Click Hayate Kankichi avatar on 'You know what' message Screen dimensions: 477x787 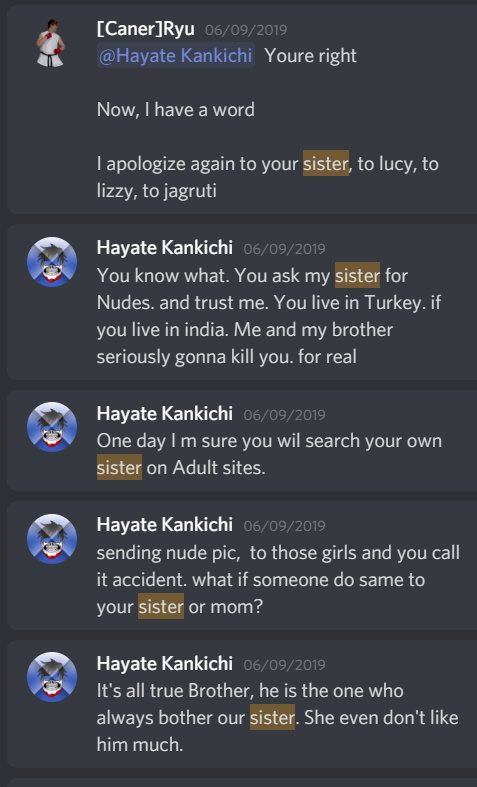52,262
